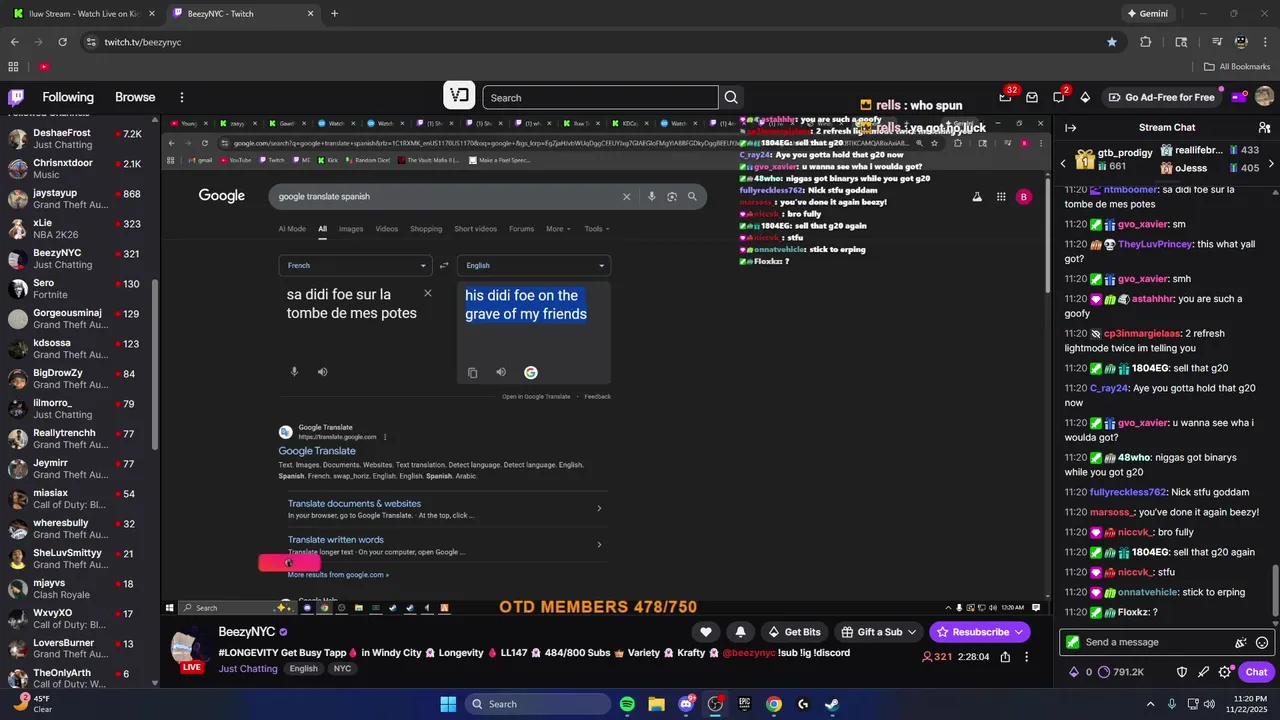This screenshot has width=1280, height=720.
Task: Open Gorgeousminaj channel in sidebar
Action: coord(76,319)
